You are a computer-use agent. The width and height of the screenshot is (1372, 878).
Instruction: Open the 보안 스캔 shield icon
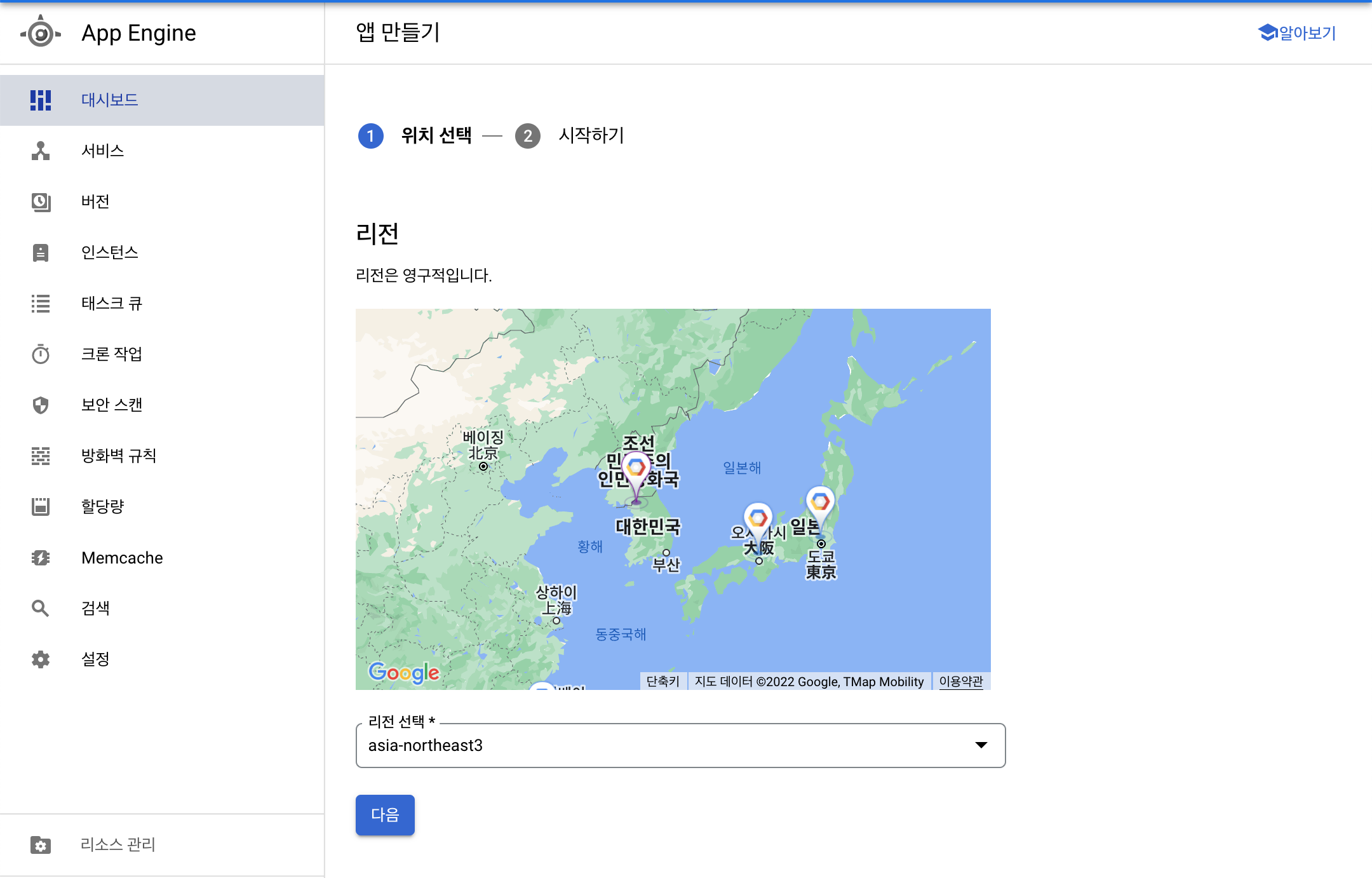41,405
